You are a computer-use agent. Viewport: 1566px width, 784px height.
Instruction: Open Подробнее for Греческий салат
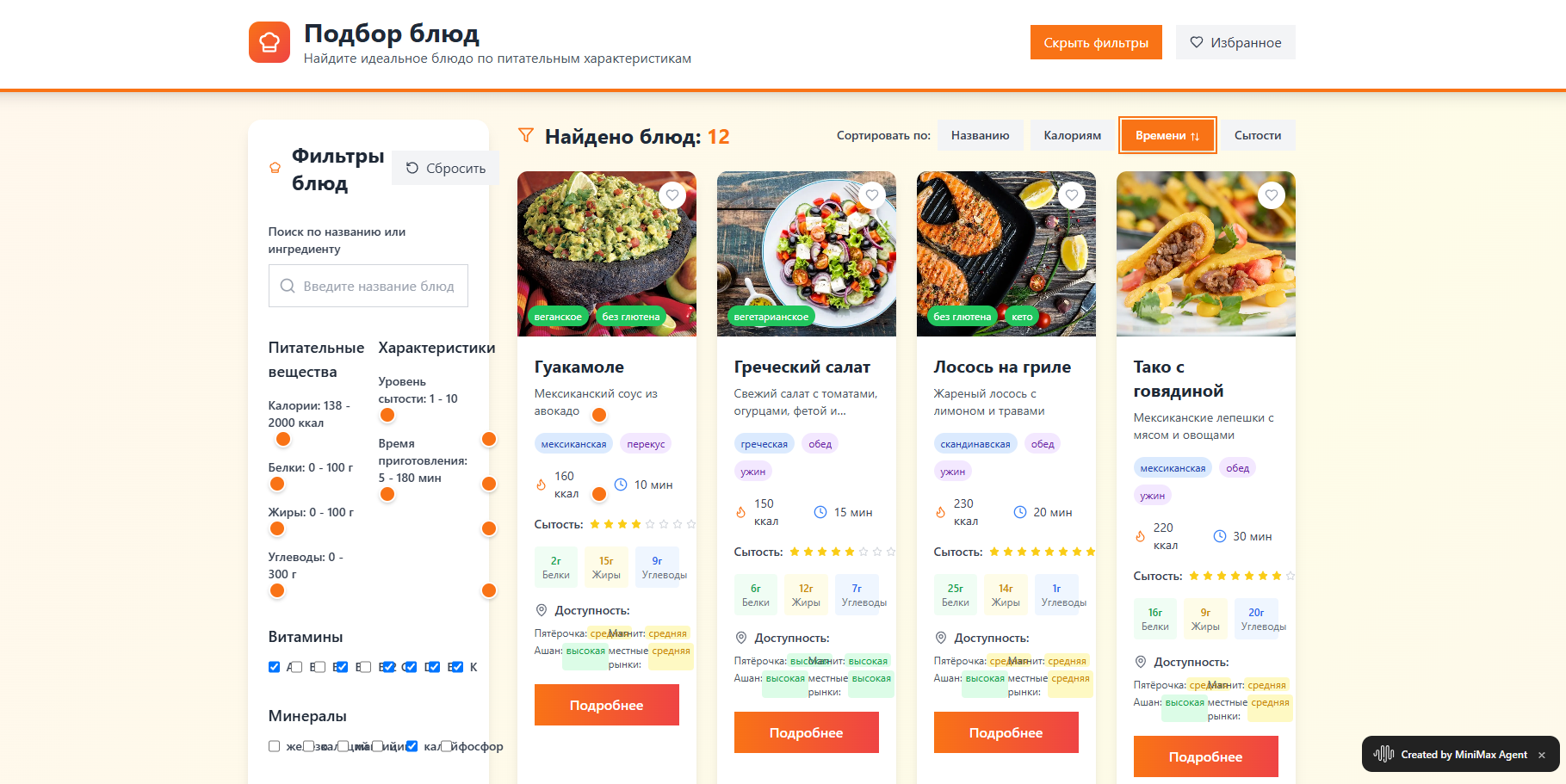pos(806,732)
